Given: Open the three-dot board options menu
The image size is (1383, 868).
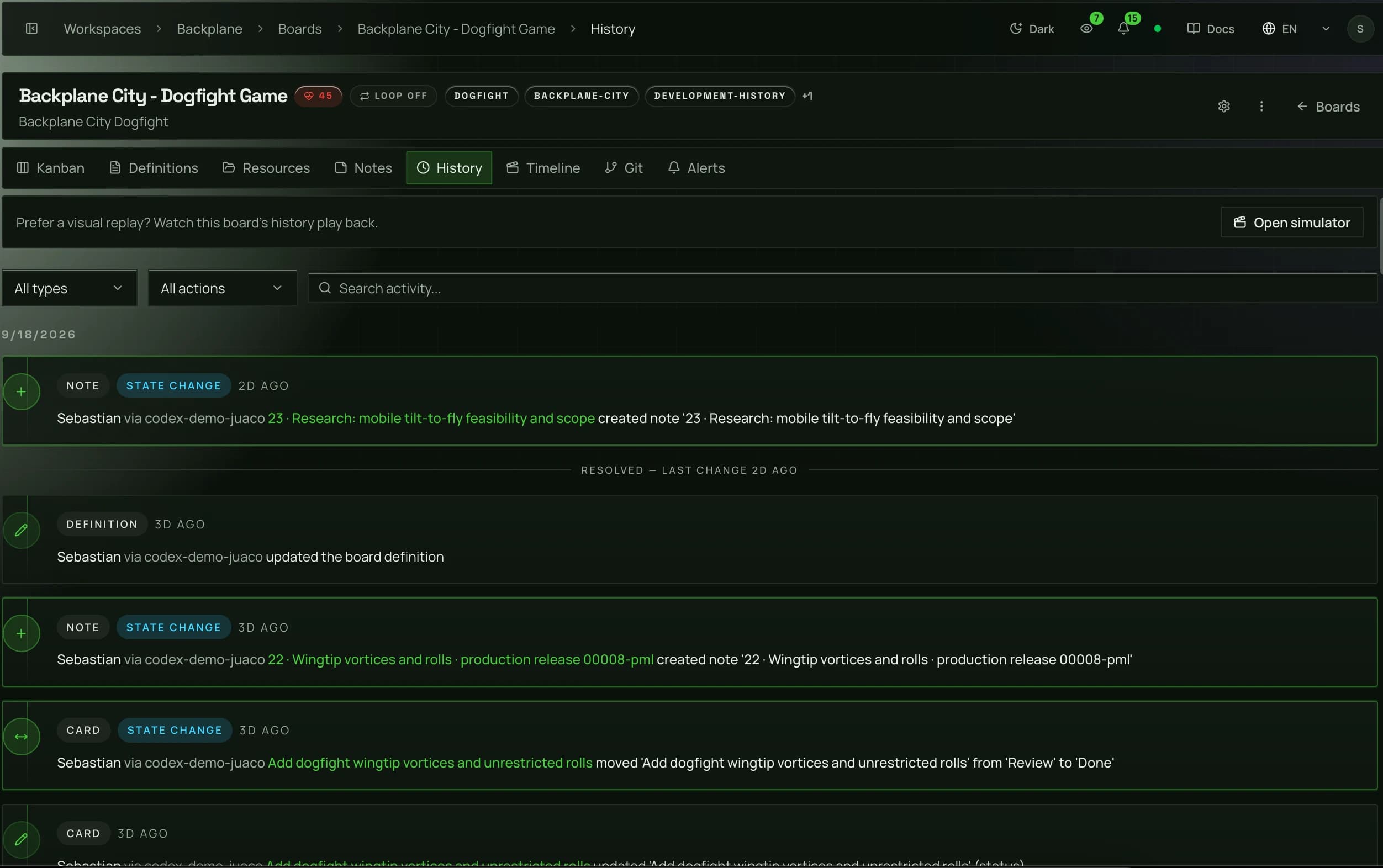Looking at the screenshot, I should tap(1261, 106).
